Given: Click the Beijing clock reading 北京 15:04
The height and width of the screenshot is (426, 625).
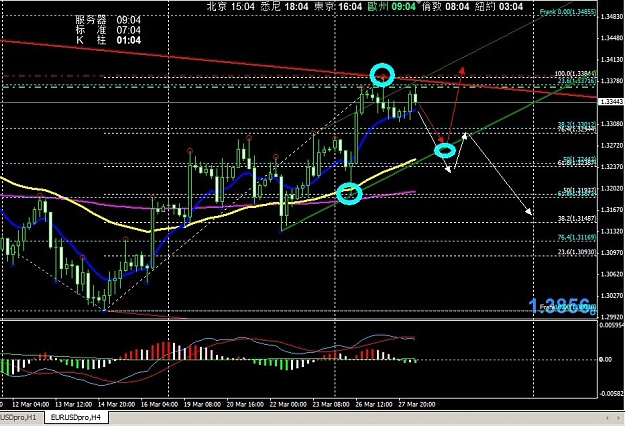Looking at the screenshot, I should (x=230, y=6).
